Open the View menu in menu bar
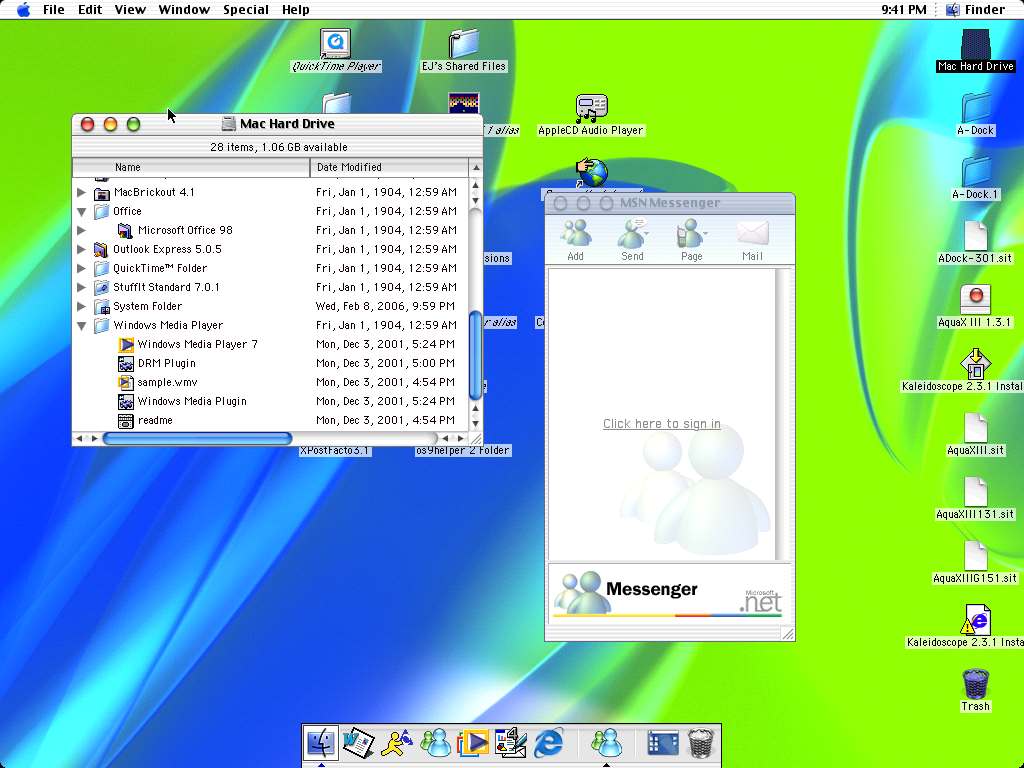Image resolution: width=1024 pixels, height=768 pixels. click(x=130, y=10)
